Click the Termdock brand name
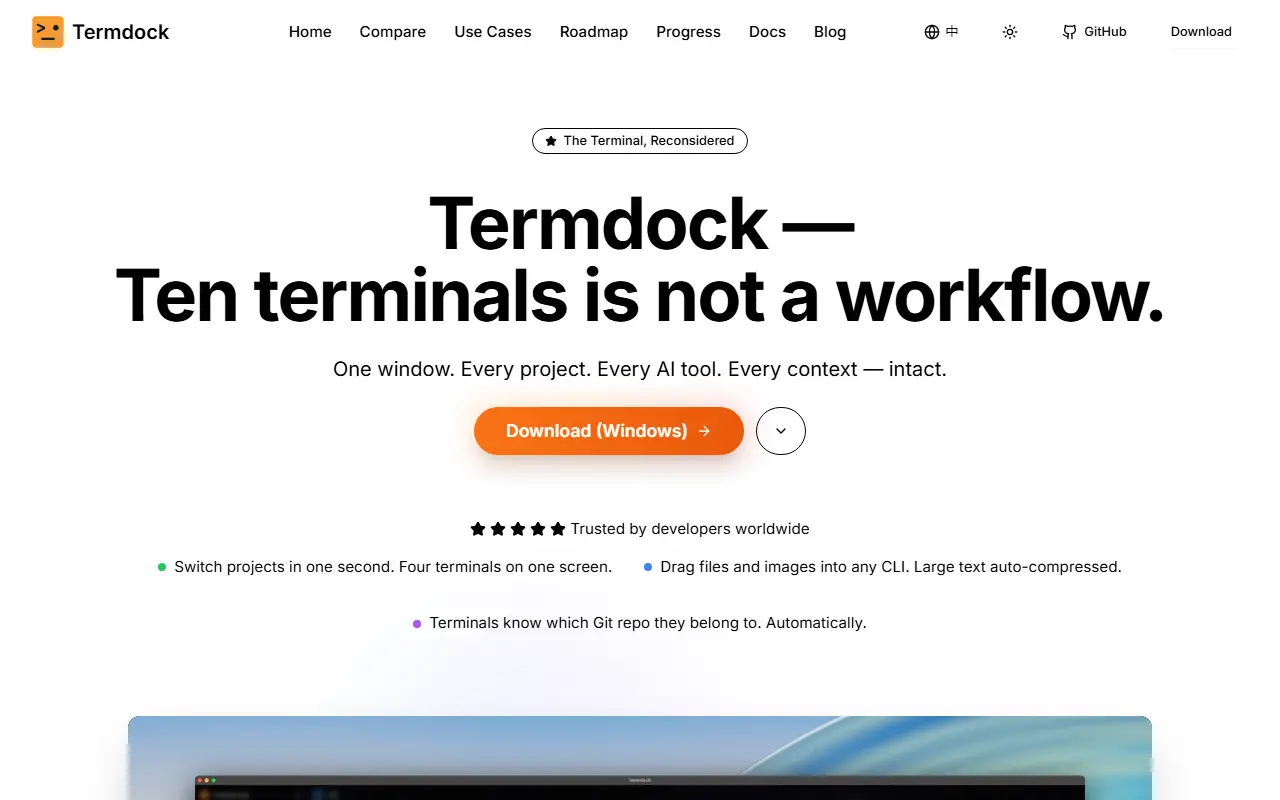This screenshot has height=800, width=1280. 121,32
